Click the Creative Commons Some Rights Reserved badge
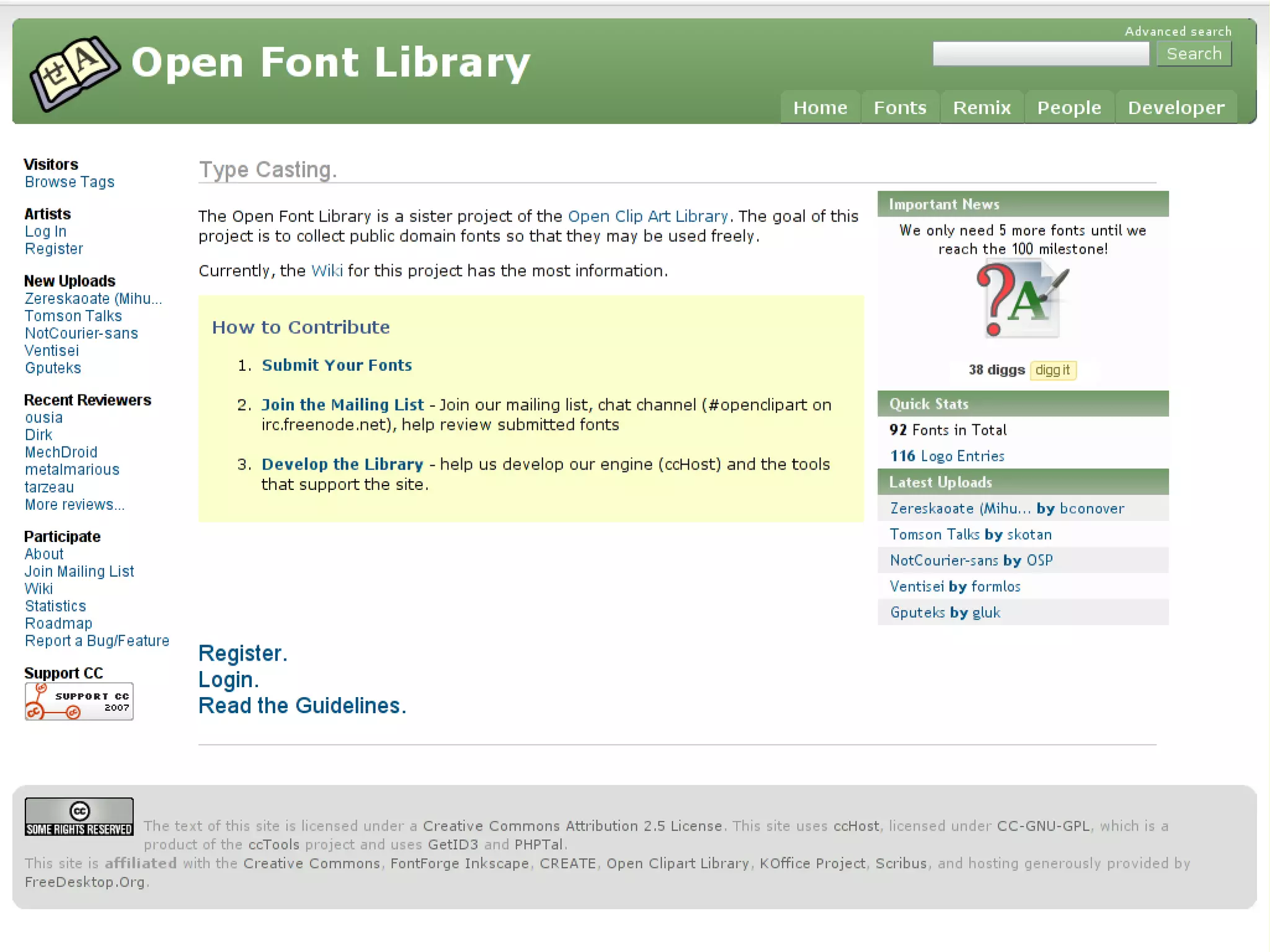This screenshot has height=952, width=1270. click(x=79, y=817)
